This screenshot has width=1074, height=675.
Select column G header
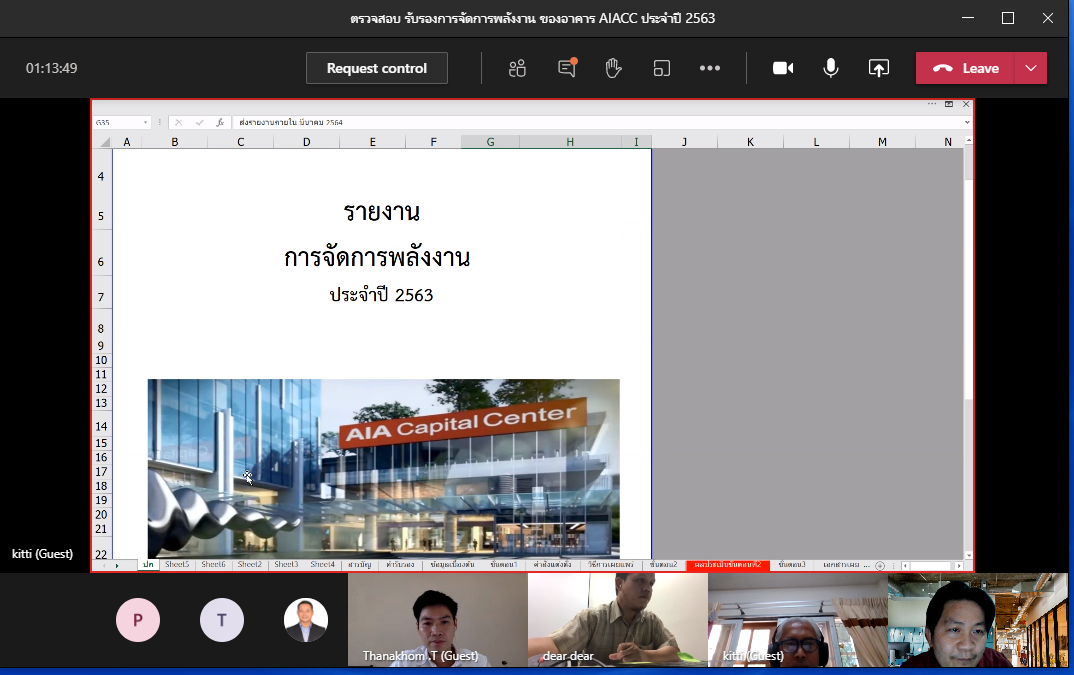coord(490,142)
